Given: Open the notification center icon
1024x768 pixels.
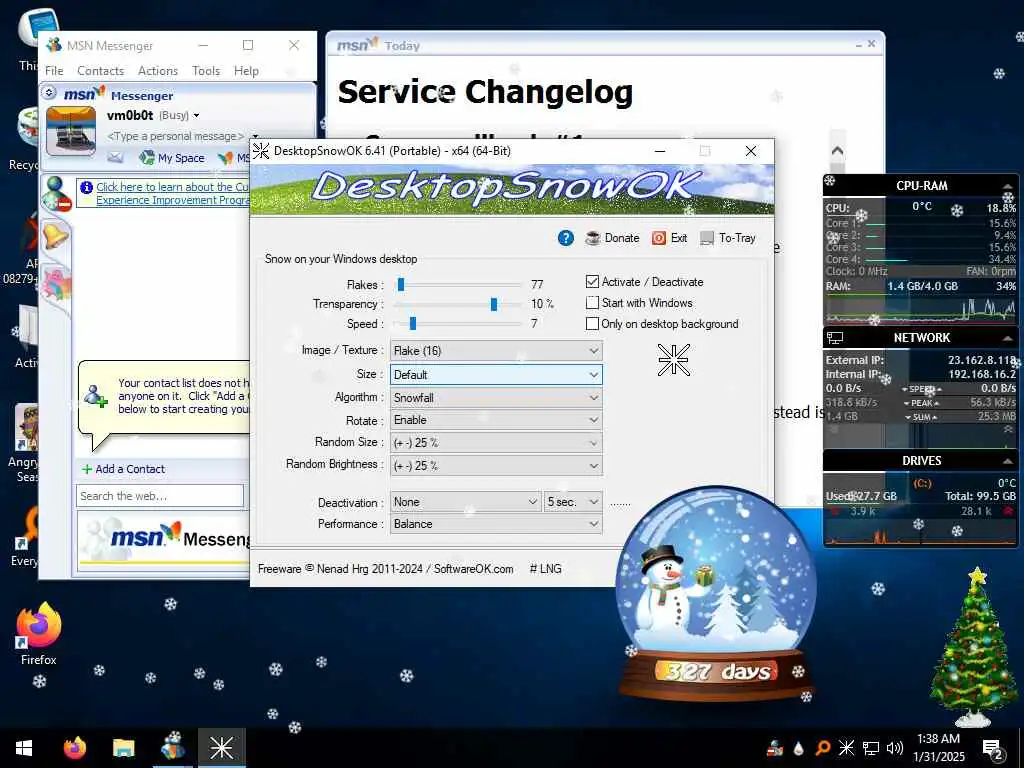Looking at the screenshot, I should click(993, 749).
